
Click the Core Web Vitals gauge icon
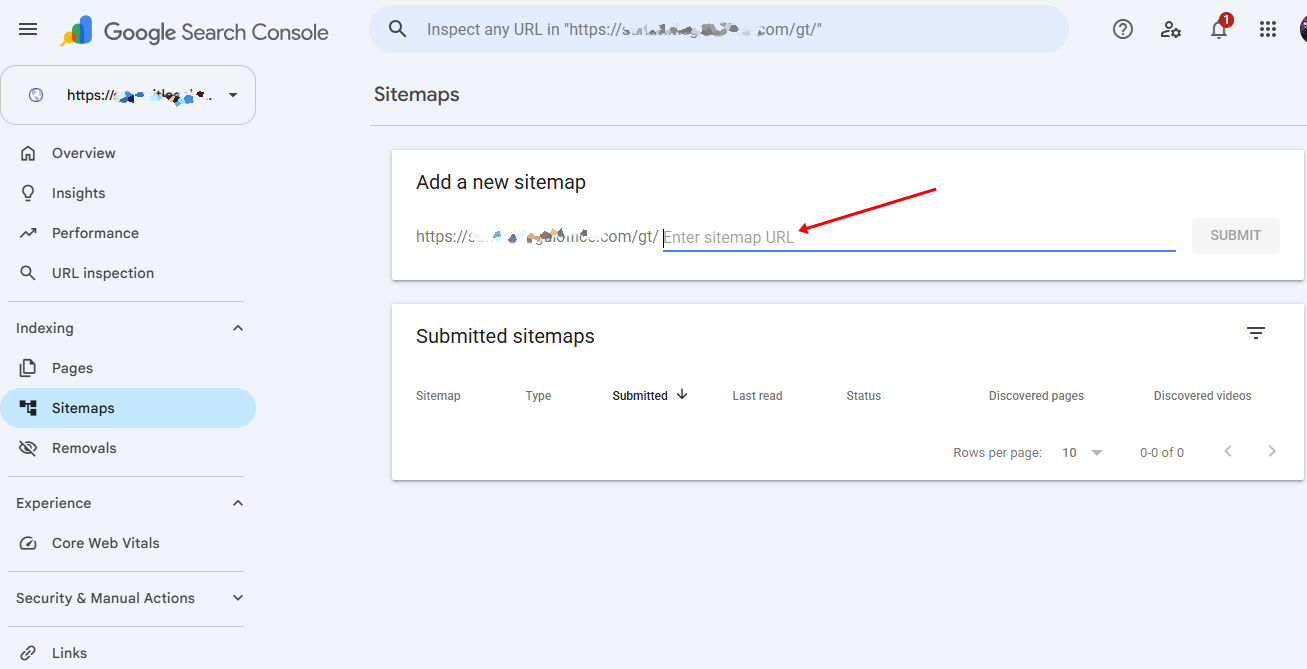(28, 543)
